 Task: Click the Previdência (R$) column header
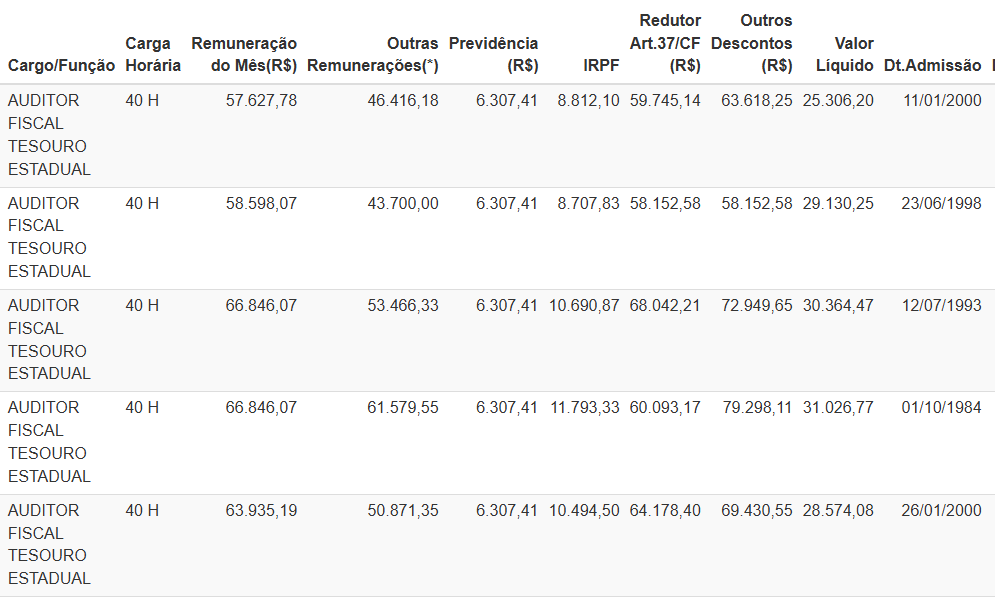click(x=493, y=55)
